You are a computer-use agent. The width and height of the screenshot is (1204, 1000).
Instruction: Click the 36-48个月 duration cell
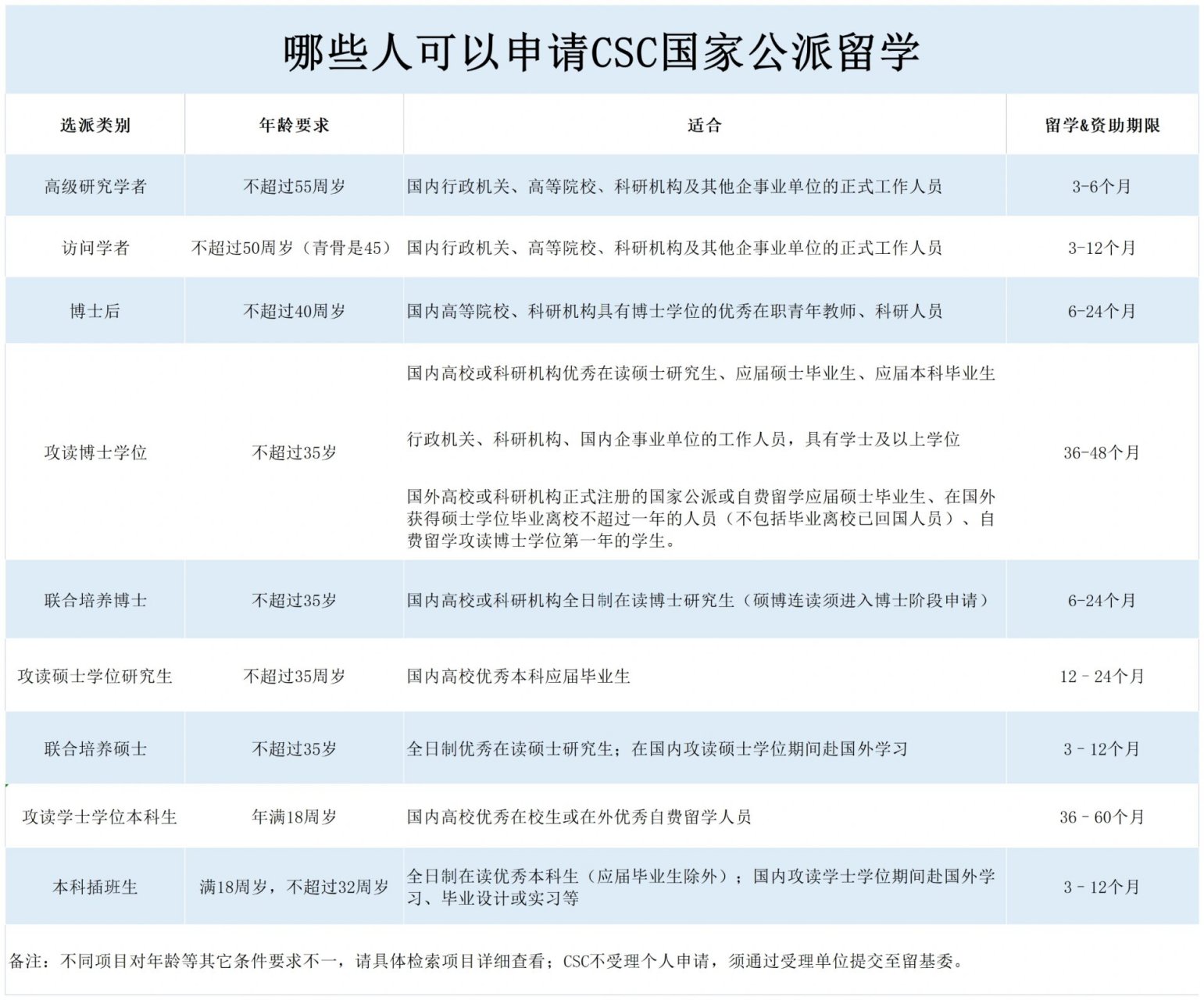point(1102,452)
